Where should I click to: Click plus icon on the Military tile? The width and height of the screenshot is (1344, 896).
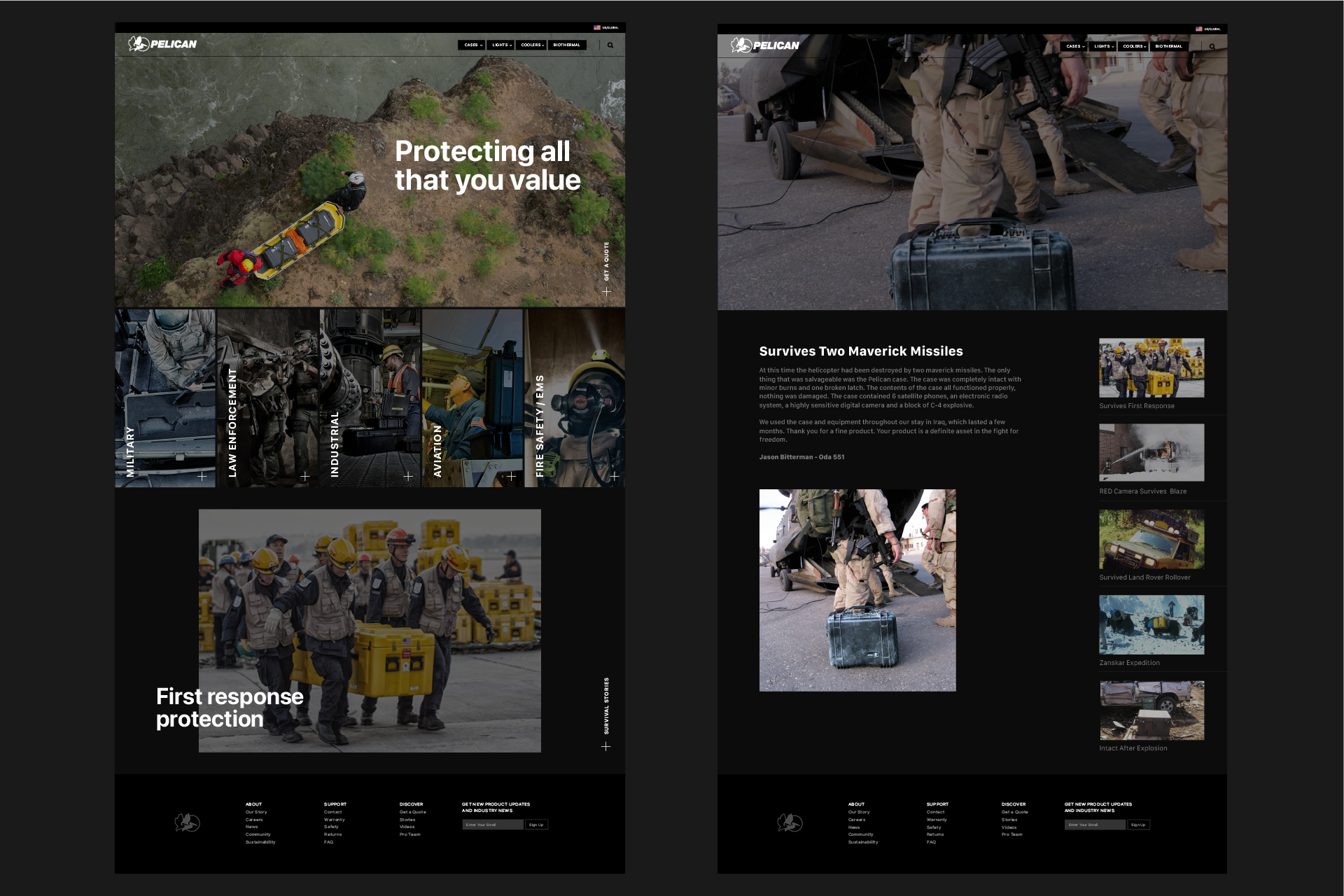pos(202,476)
